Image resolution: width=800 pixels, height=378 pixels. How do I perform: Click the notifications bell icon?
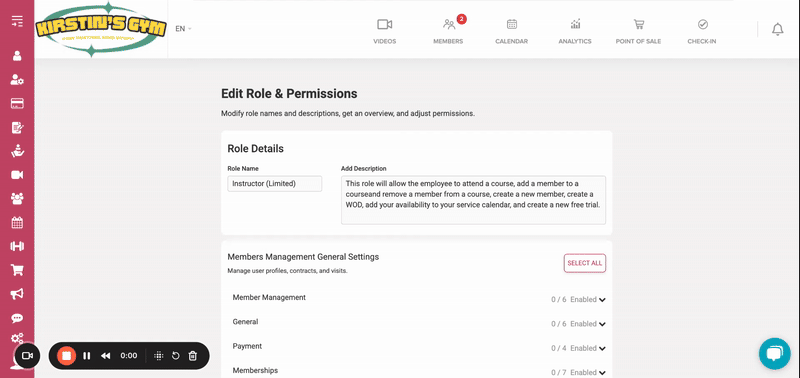tap(778, 30)
